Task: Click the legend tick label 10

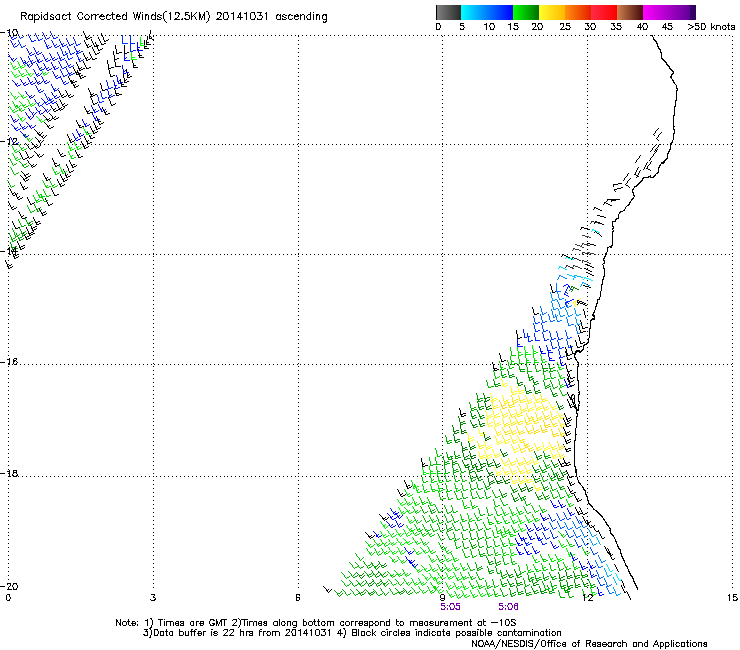Action: (x=489, y=27)
